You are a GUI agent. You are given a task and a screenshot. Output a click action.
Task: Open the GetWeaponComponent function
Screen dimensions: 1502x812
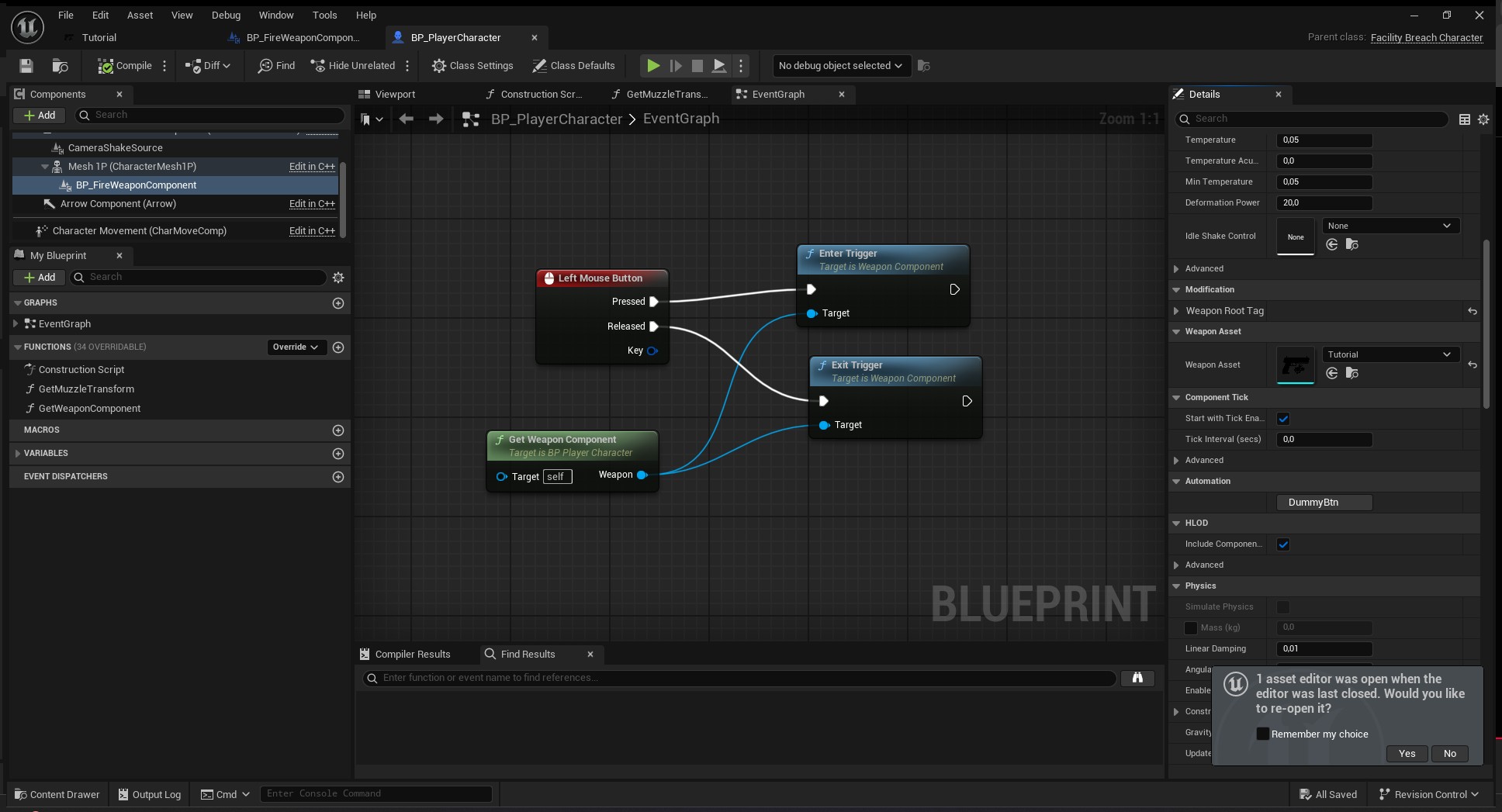pyautogui.click(x=89, y=409)
